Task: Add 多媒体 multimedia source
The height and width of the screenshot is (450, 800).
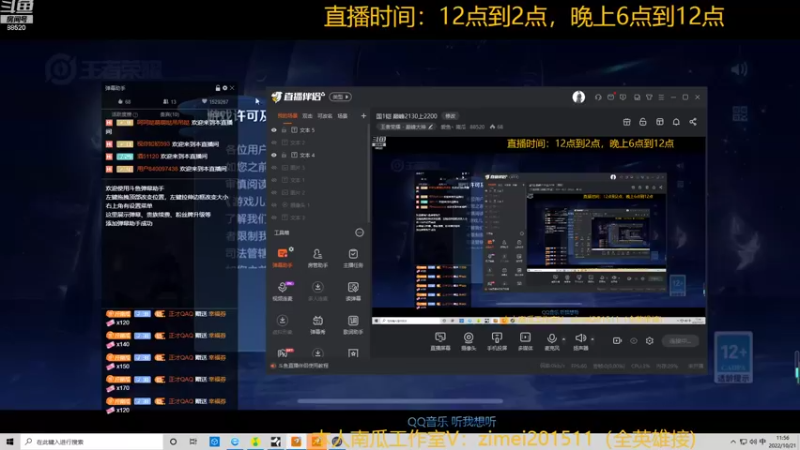Action: pos(525,341)
